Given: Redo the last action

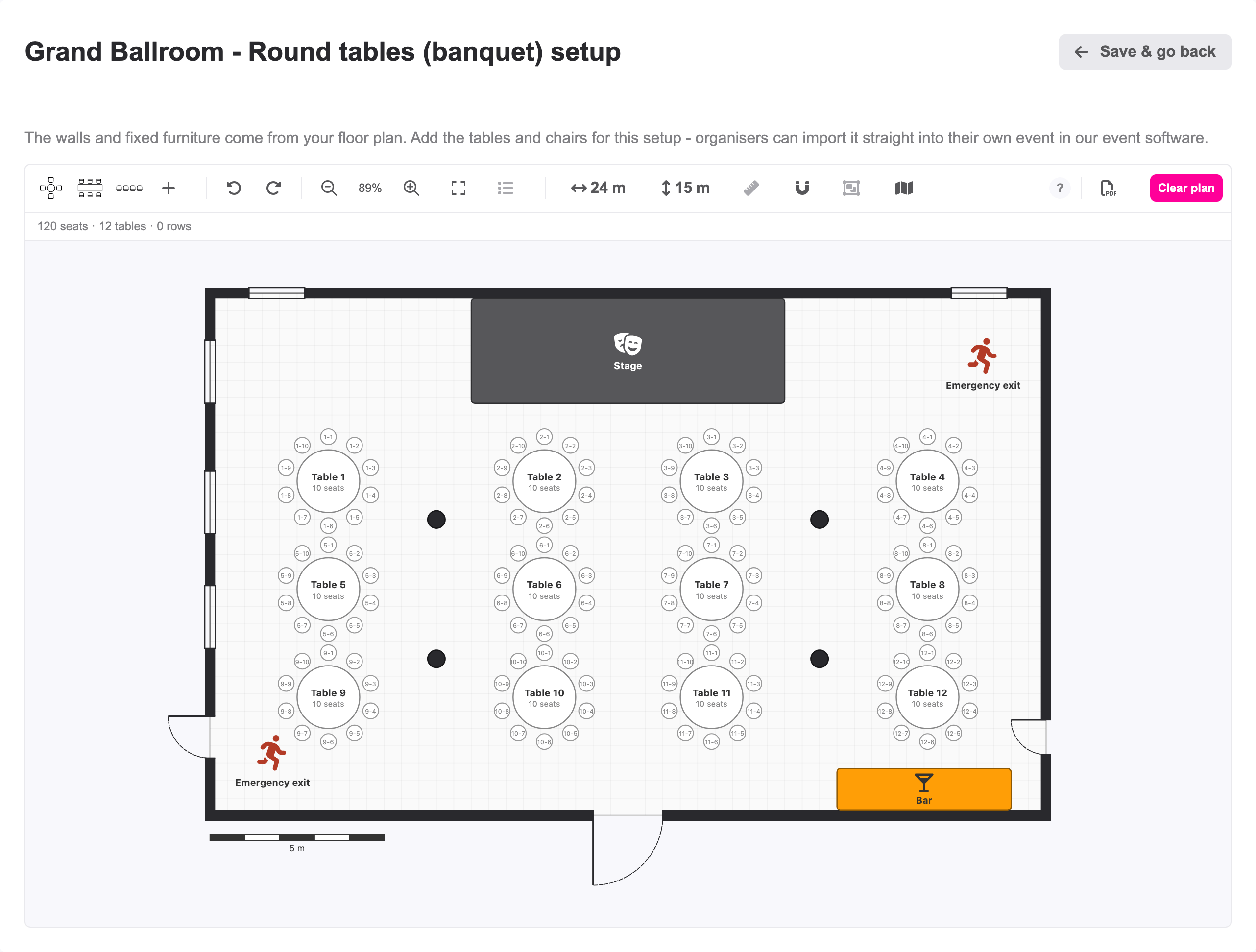Looking at the screenshot, I should (274, 188).
